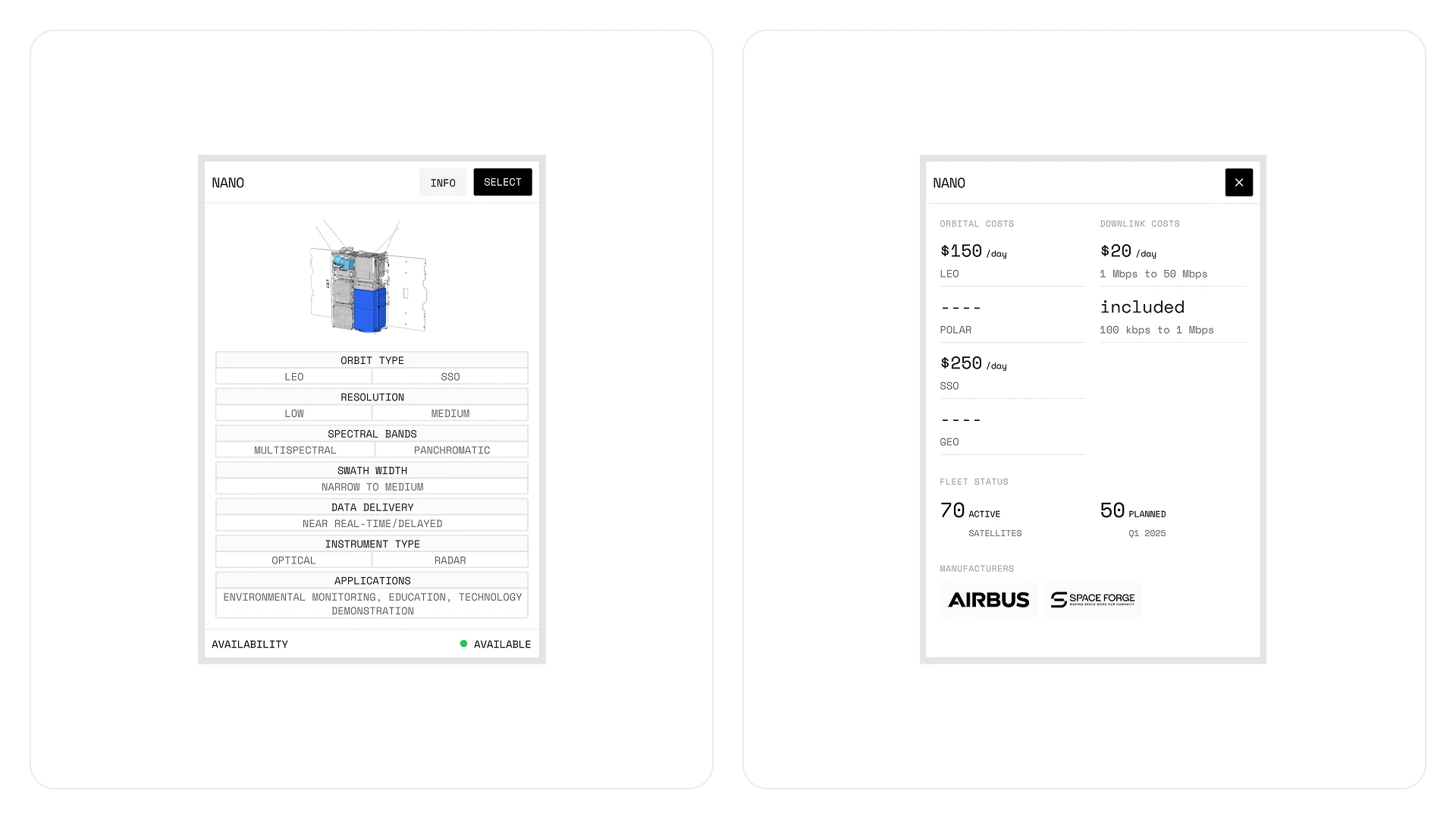Click the green AVAILABLE status indicator
Screen dimensions: 1456x819
tap(464, 644)
